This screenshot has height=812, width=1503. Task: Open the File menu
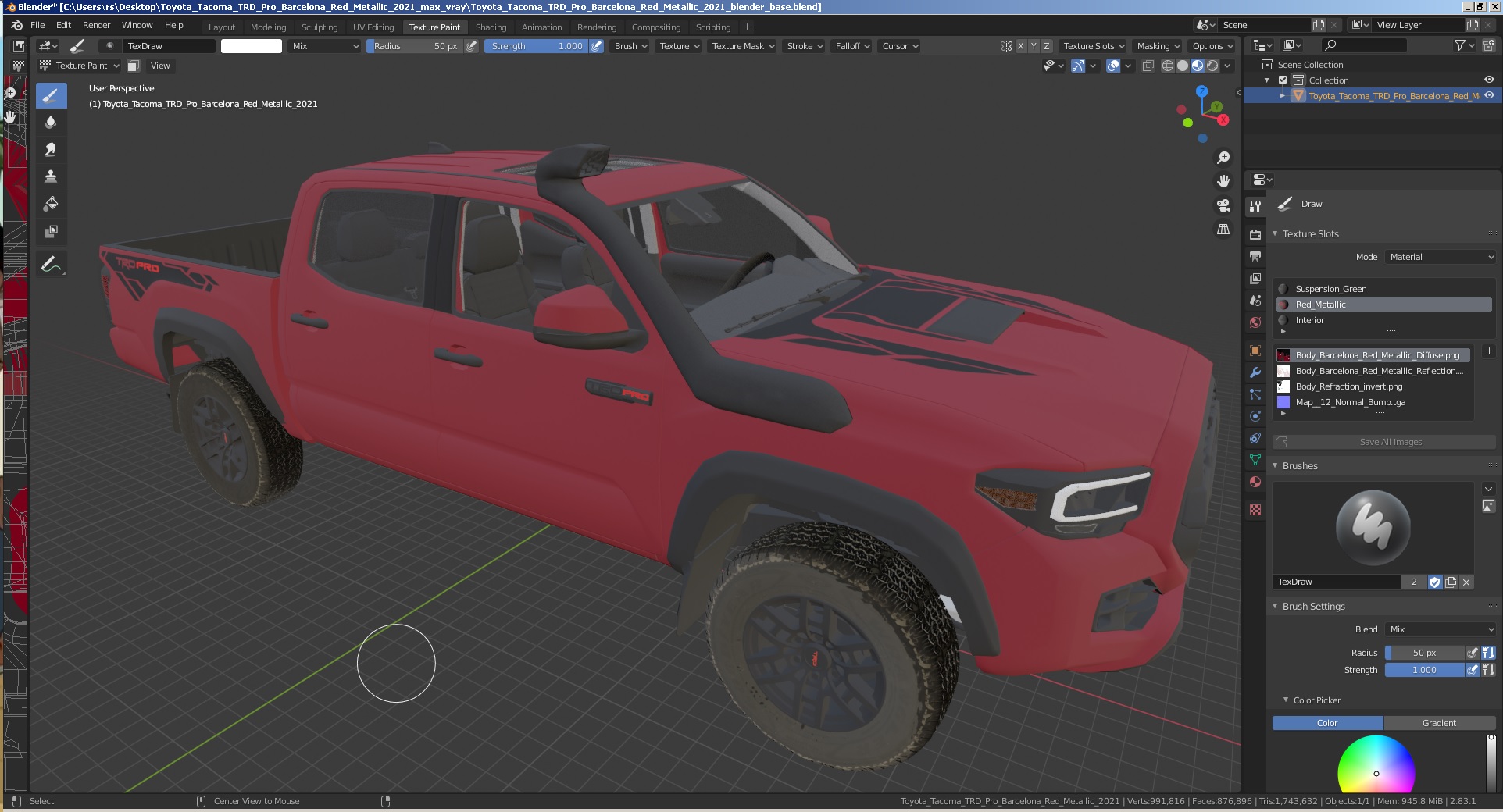click(x=37, y=25)
